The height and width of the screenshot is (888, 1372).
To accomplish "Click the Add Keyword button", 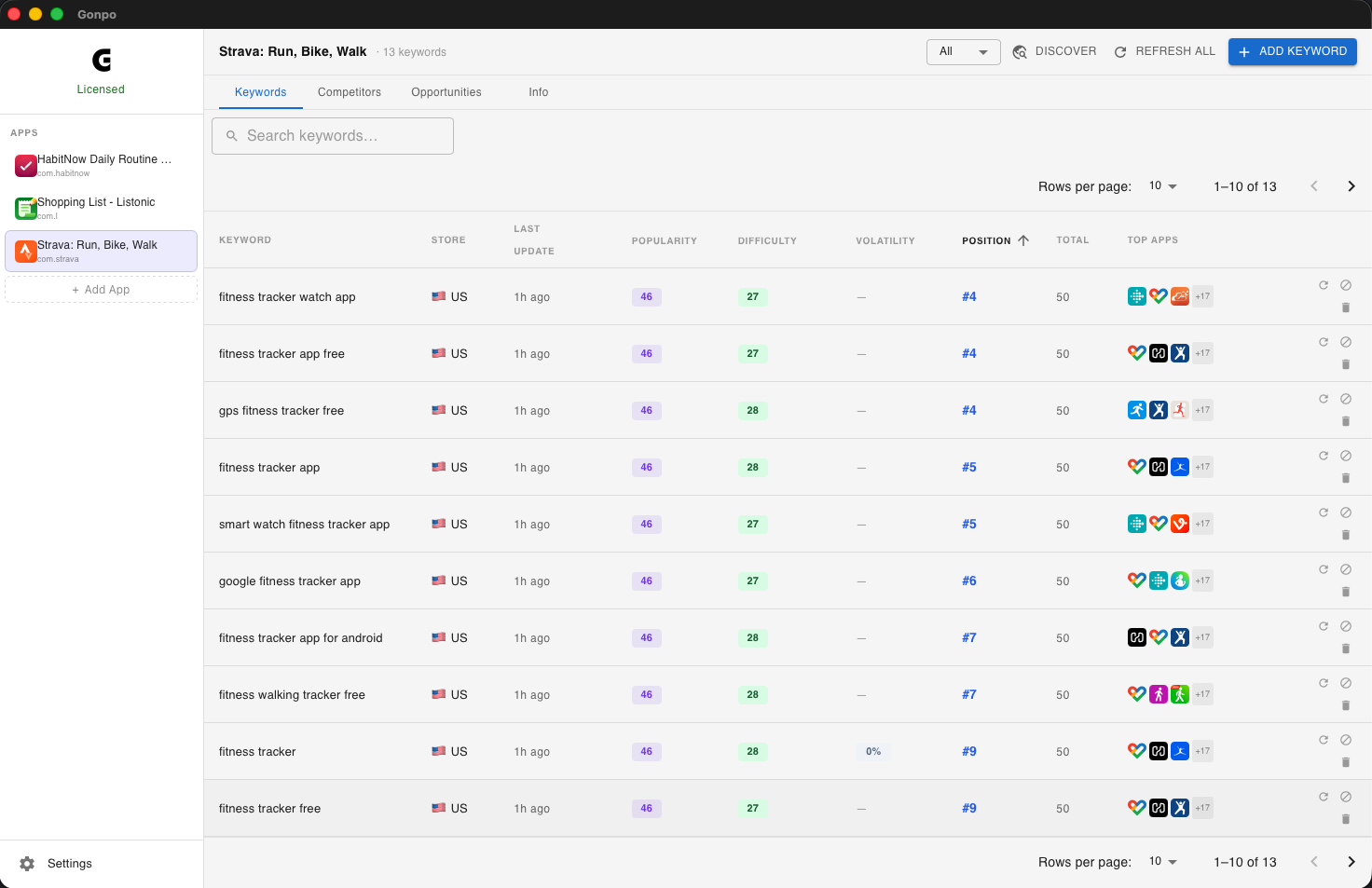I will (x=1292, y=52).
